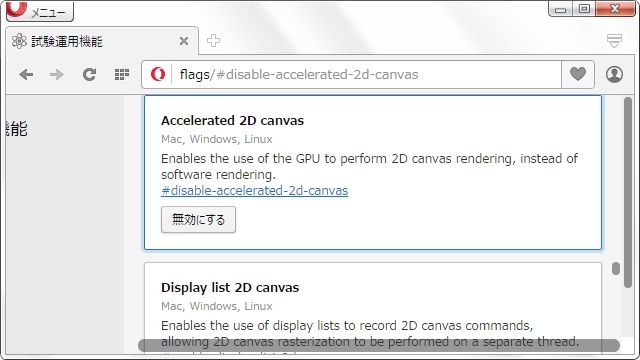Open the tab menu icon at right

click(614, 41)
